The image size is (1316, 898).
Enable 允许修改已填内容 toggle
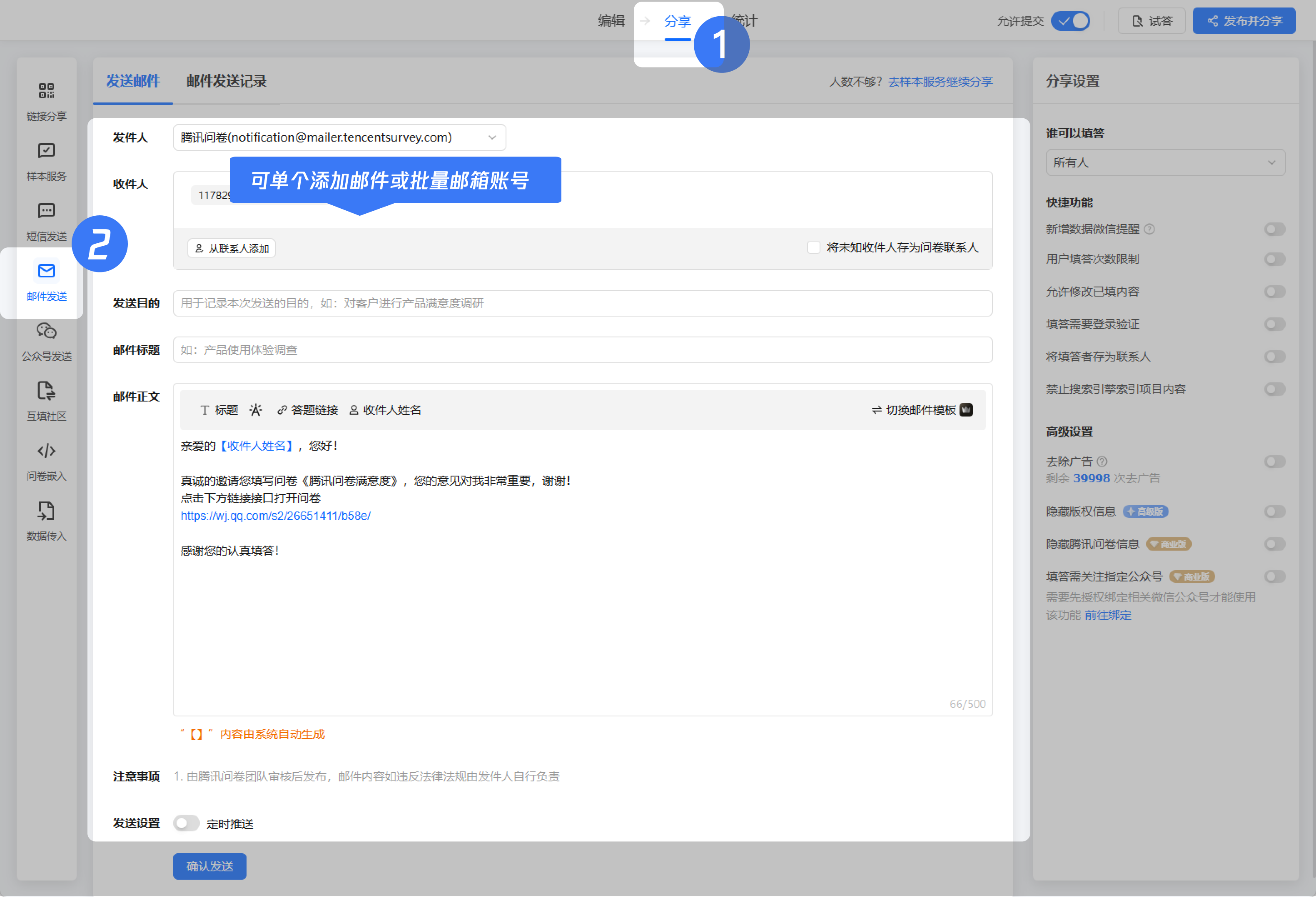click(1275, 292)
